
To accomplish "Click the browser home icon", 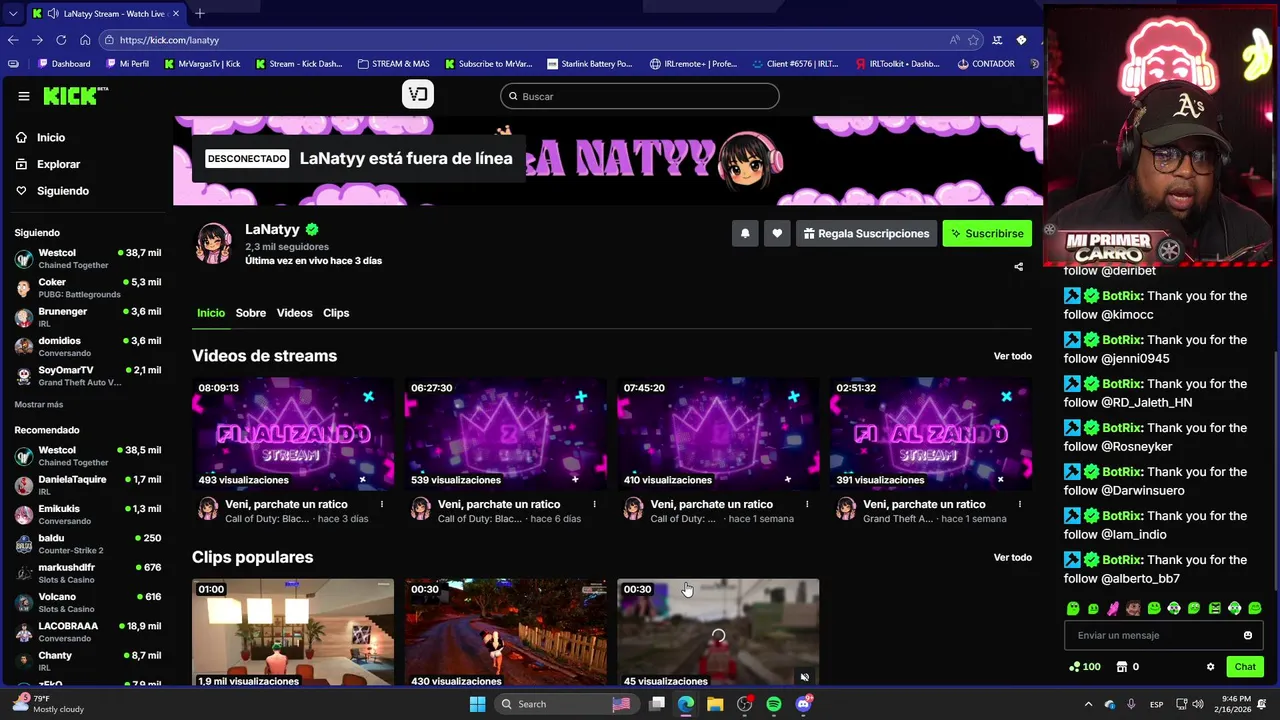I will (x=85, y=40).
